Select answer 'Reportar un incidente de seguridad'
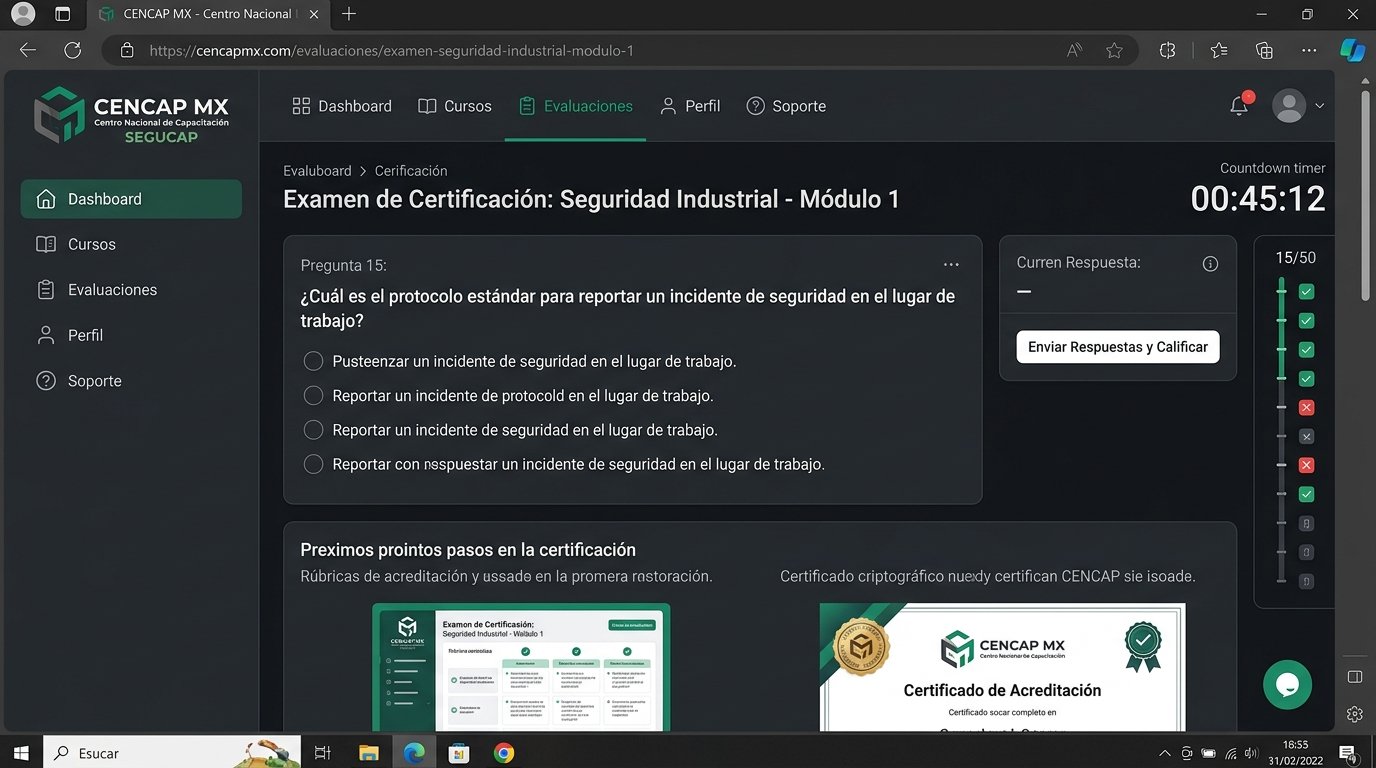The image size is (1376, 768). [313, 430]
